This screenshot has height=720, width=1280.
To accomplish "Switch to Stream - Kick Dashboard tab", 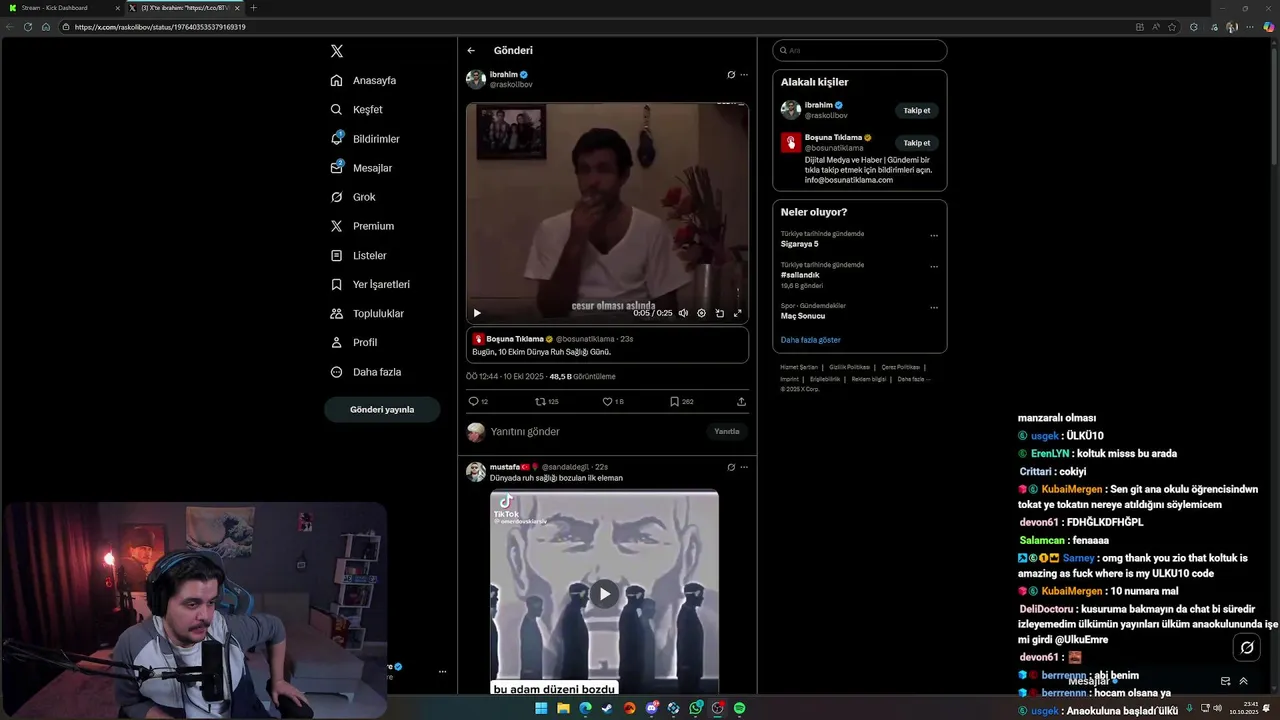I will 60,7.
